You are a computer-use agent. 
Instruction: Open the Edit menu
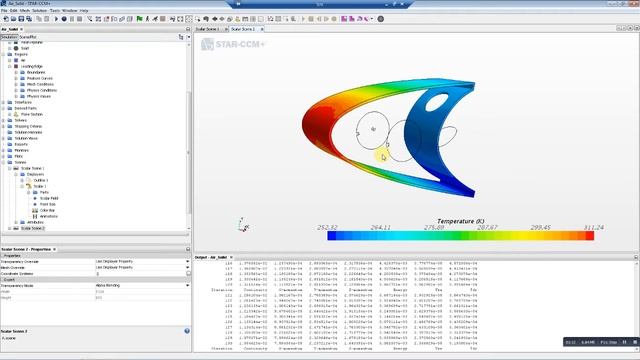coord(13,11)
